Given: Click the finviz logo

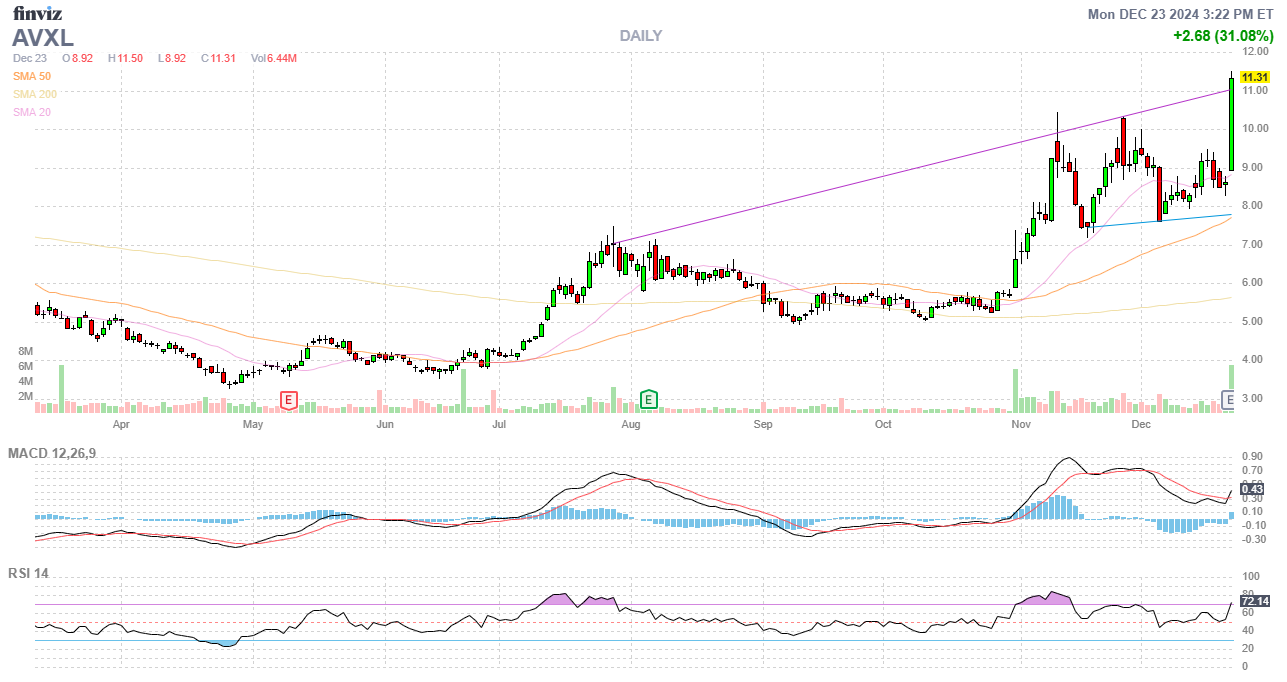Looking at the screenshot, I should click(38, 14).
